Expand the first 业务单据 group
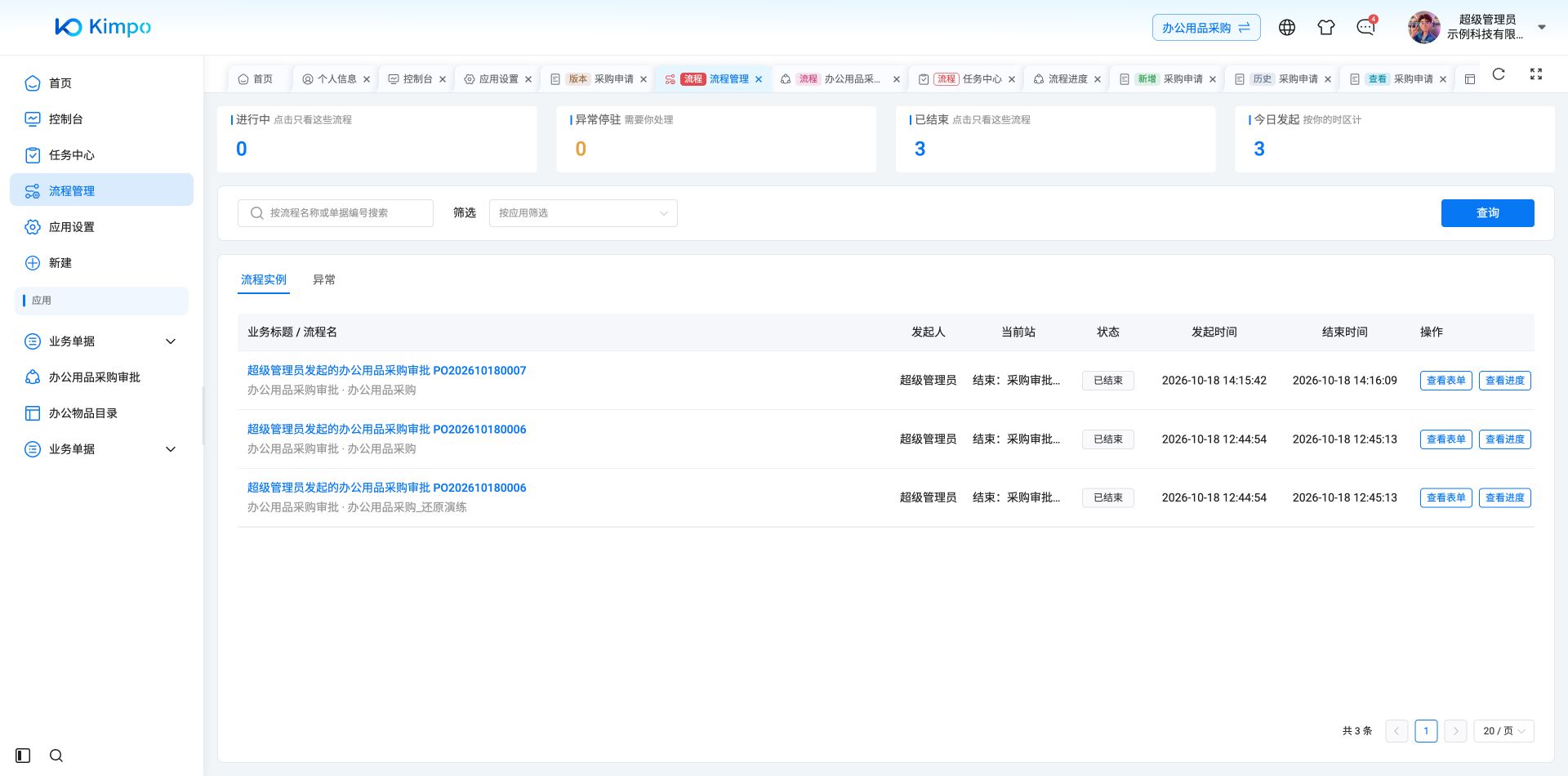Image resolution: width=1568 pixels, height=776 pixels. (x=101, y=341)
